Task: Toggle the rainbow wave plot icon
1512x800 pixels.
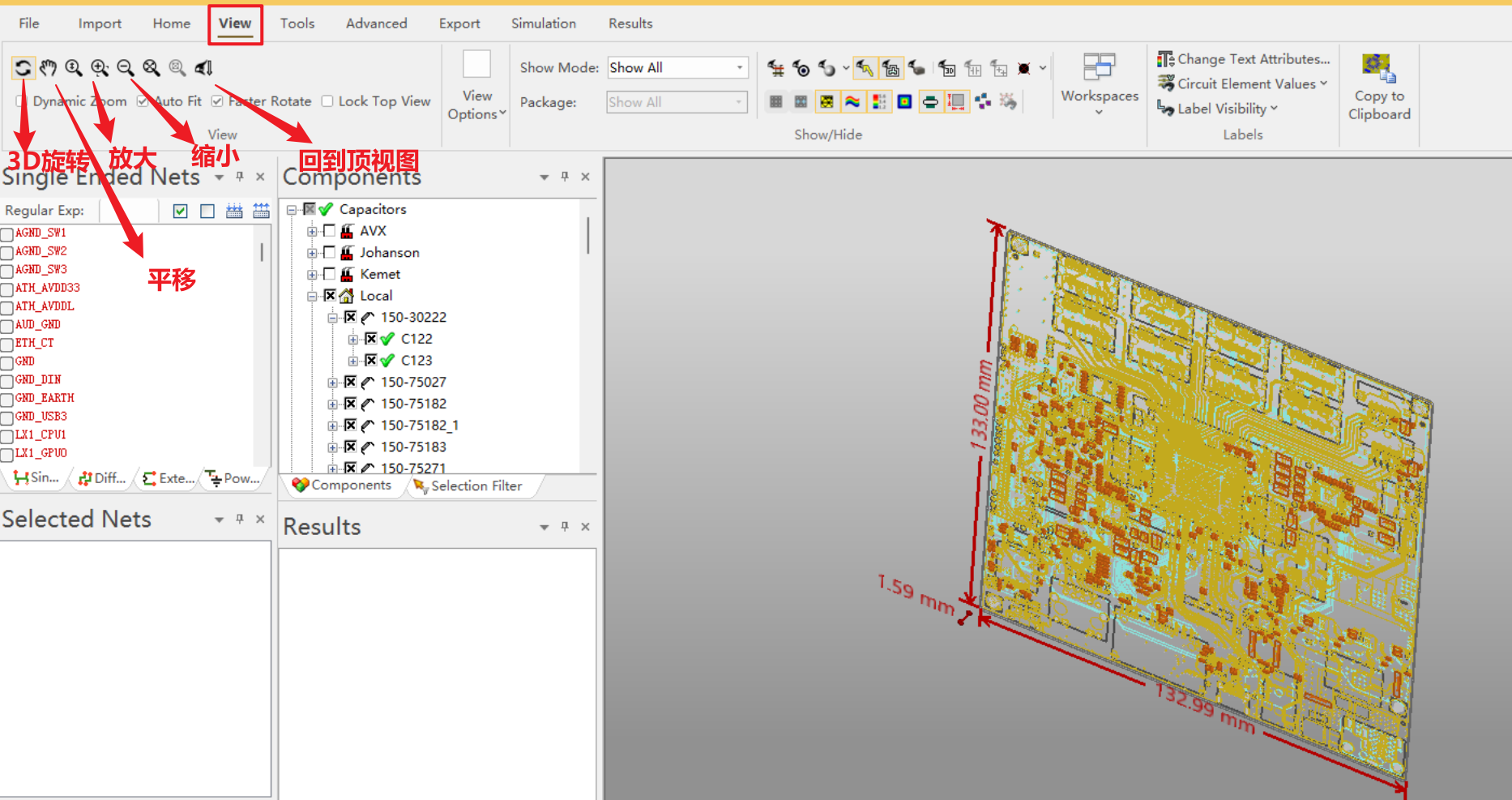Action: (x=852, y=101)
